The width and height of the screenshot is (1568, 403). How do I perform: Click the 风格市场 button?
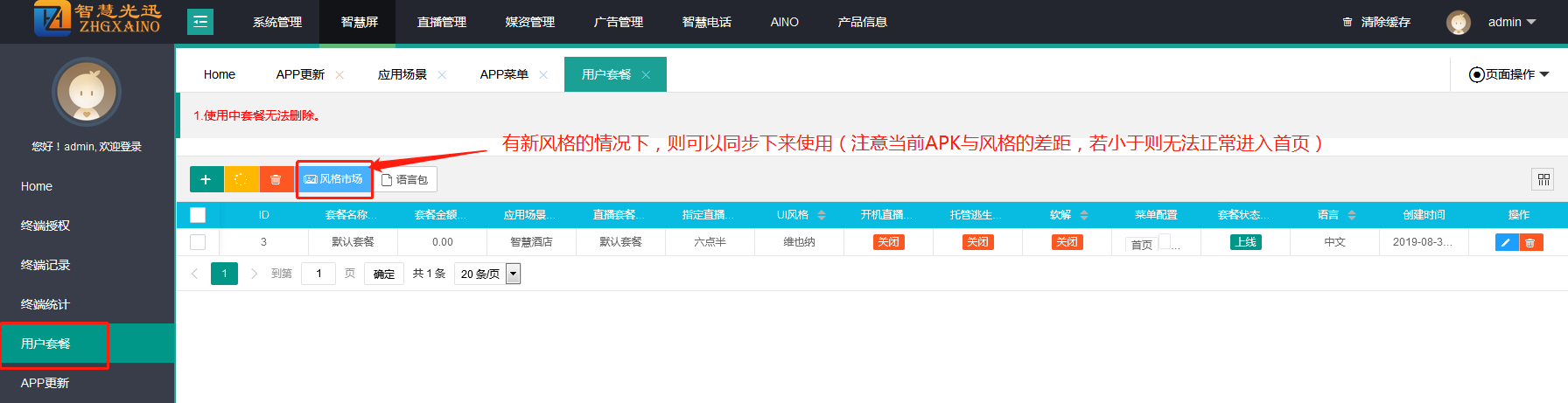click(x=333, y=179)
